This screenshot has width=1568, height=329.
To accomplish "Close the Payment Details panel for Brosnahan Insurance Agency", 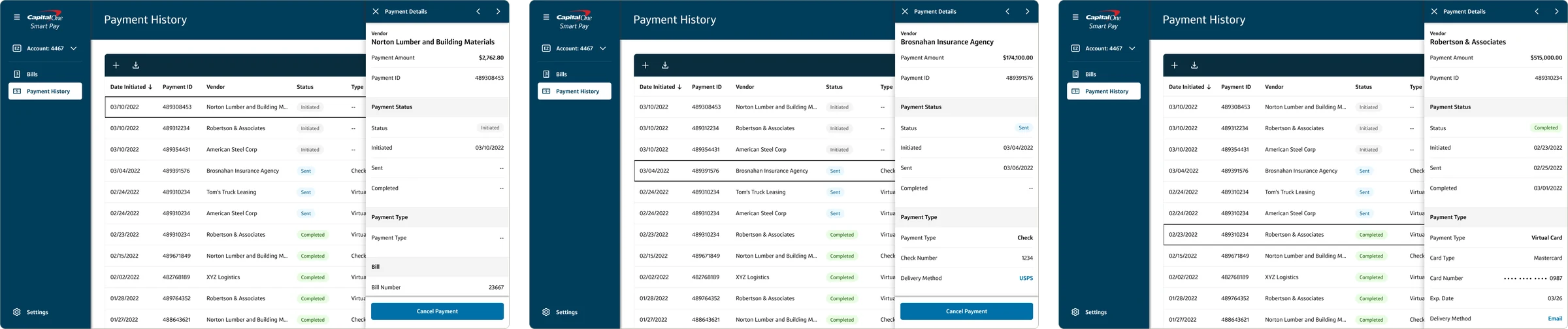I will pos(905,12).
